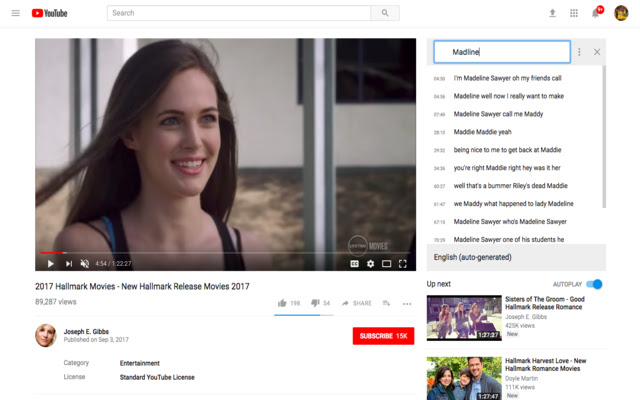This screenshot has height=400, width=640.
Task: Click the search magnifier button
Action: [x=385, y=13]
